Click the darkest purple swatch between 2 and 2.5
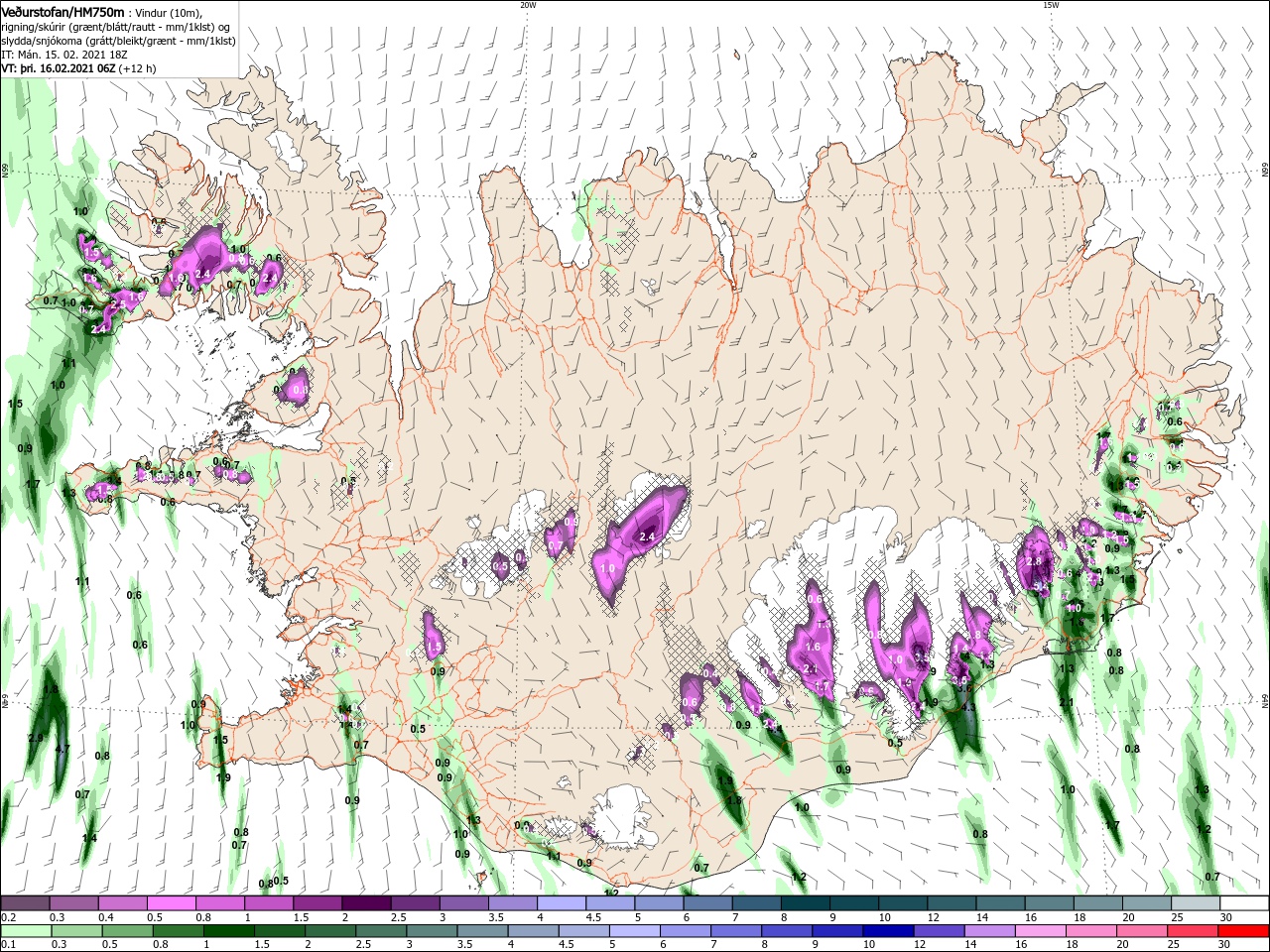1270x952 pixels. (x=365, y=903)
